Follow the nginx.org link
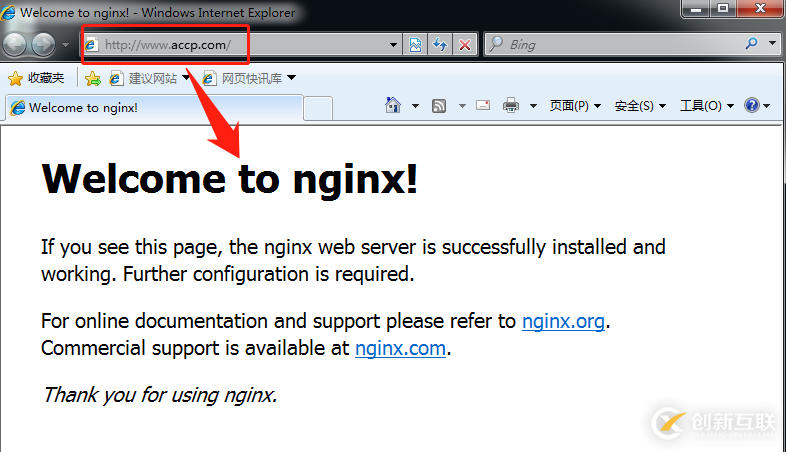 click(x=563, y=321)
